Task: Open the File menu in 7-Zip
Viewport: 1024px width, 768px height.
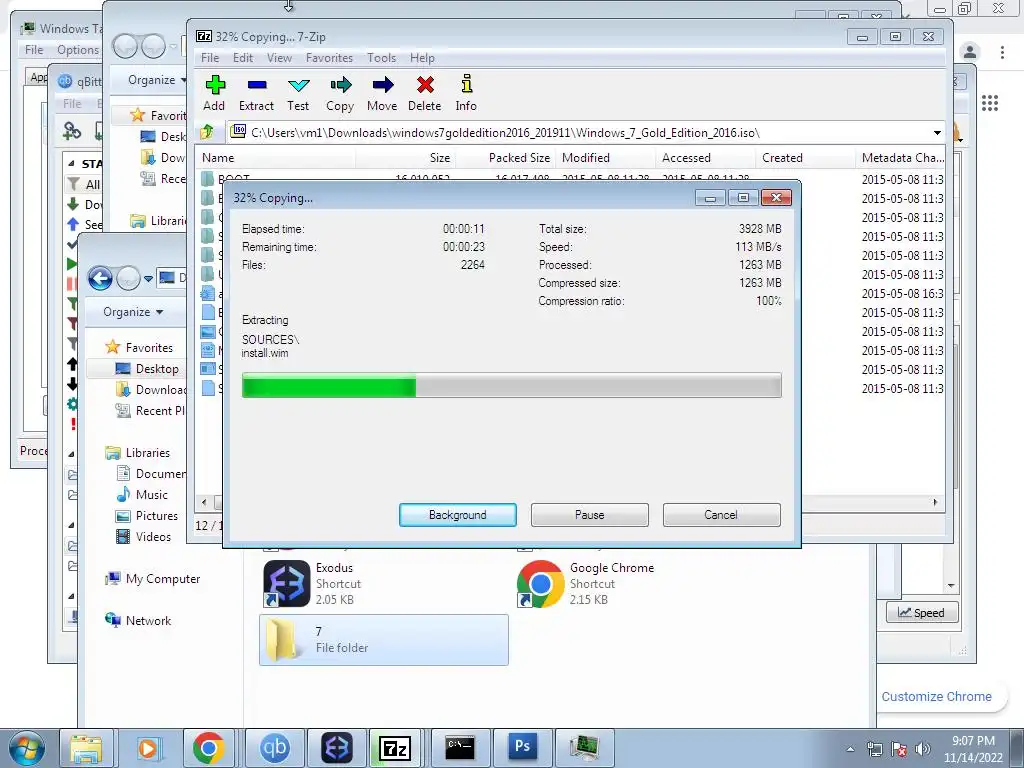Action: point(210,57)
